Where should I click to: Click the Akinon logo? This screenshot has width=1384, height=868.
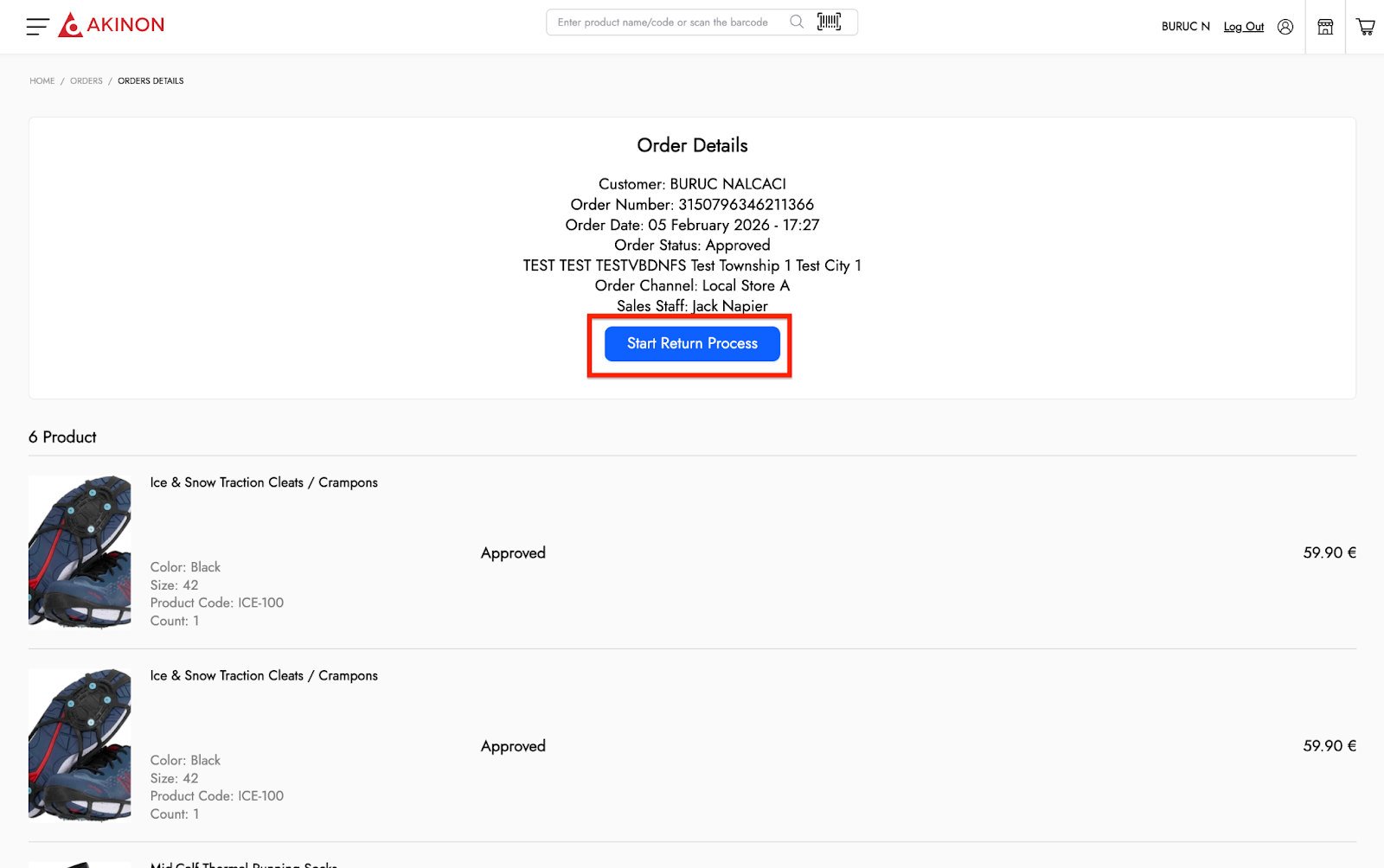[x=112, y=25]
